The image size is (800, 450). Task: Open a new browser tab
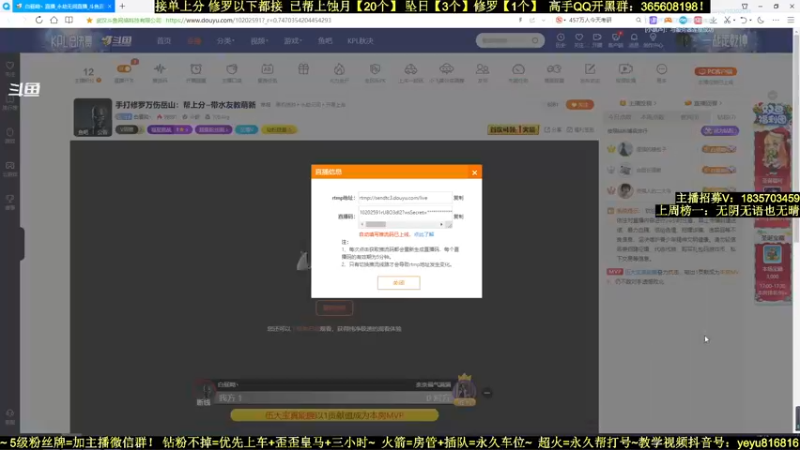tap(122, 6)
